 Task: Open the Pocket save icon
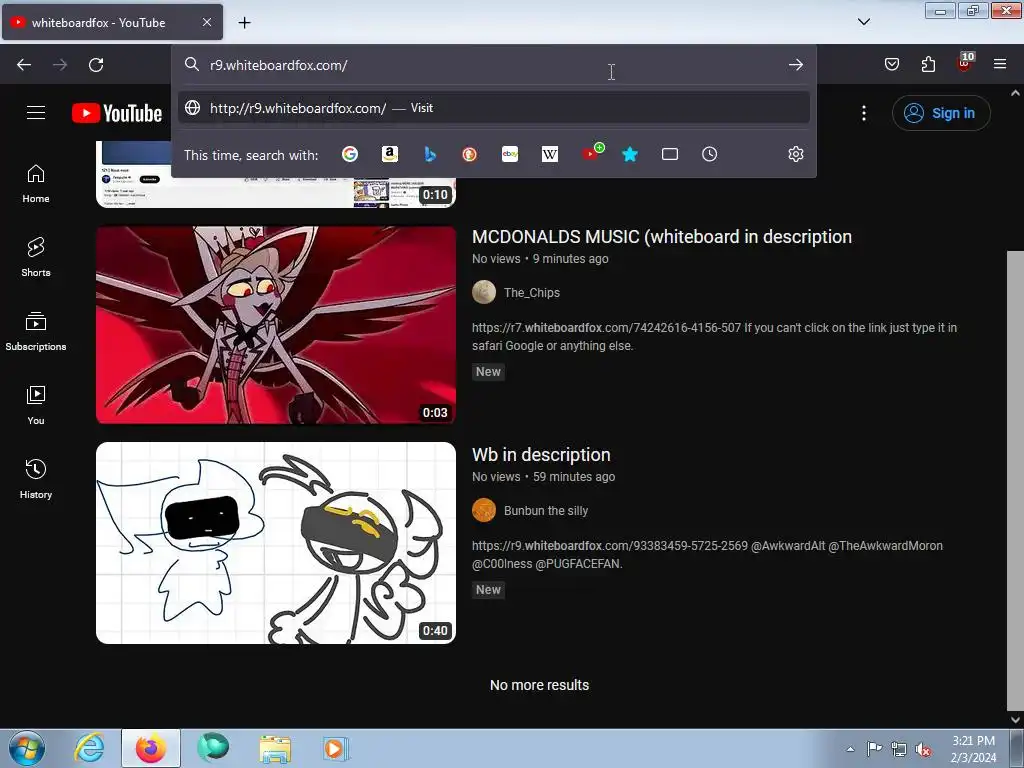pos(891,64)
